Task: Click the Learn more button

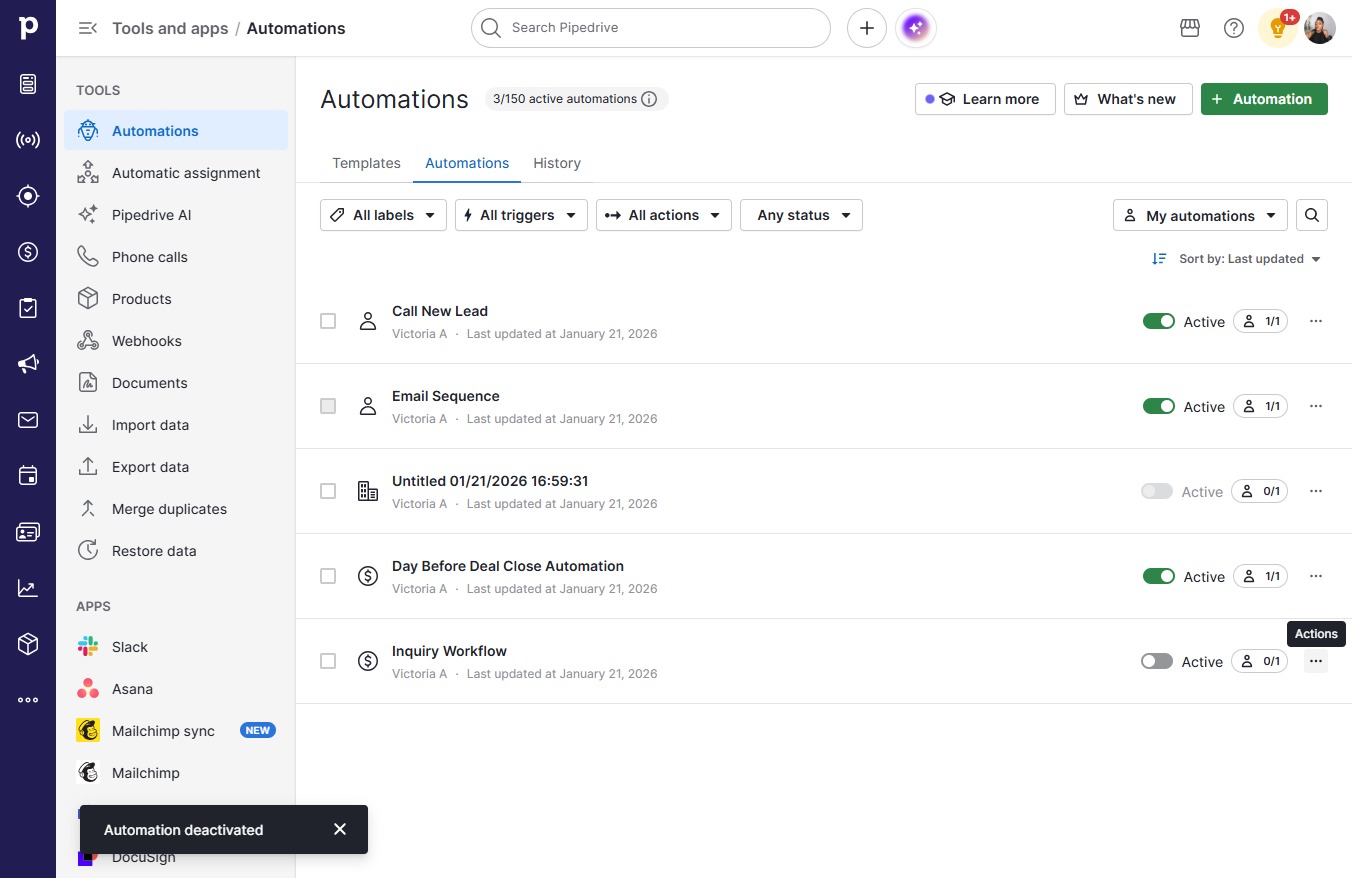Action: click(x=985, y=99)
